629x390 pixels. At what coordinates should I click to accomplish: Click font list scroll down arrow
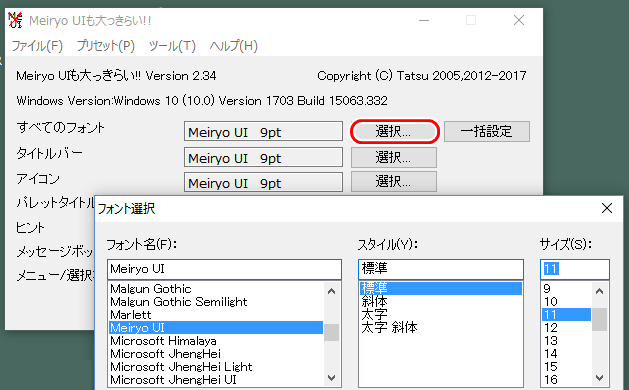coord(331,378)
